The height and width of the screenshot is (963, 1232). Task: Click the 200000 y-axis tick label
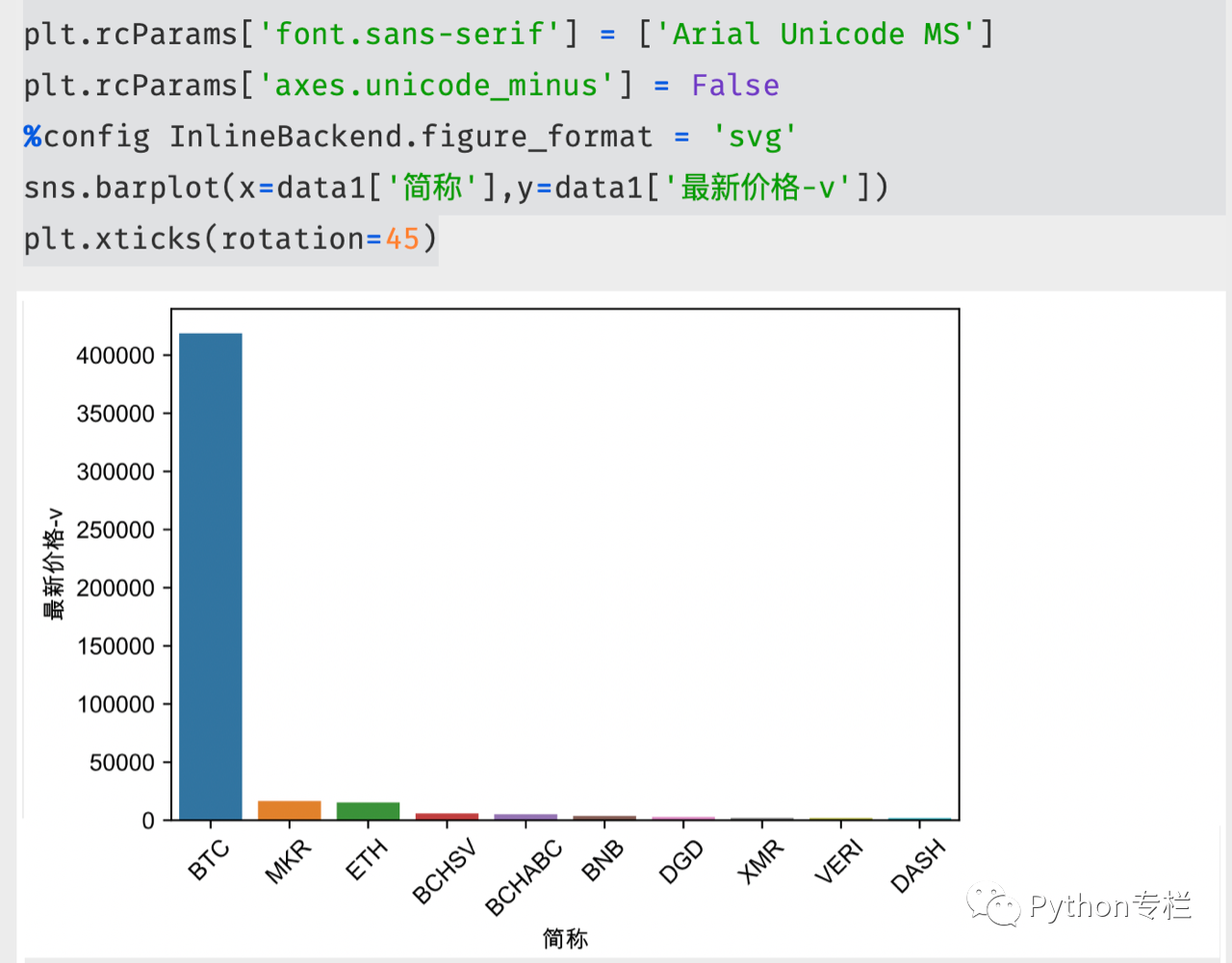coord(115,588)
